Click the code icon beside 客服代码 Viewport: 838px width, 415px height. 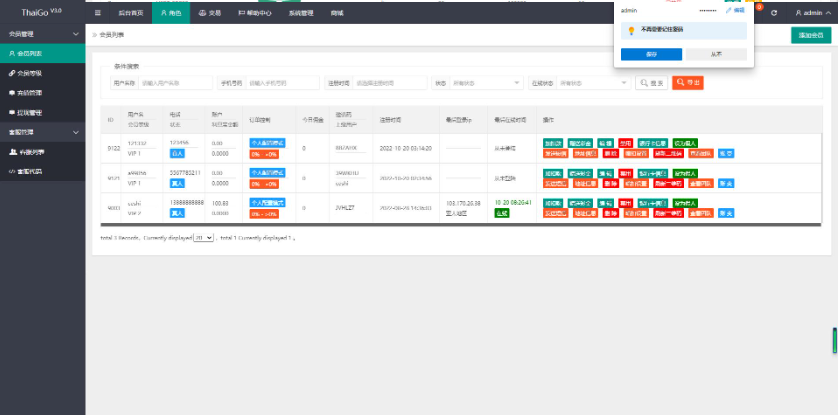click(12, 171)
